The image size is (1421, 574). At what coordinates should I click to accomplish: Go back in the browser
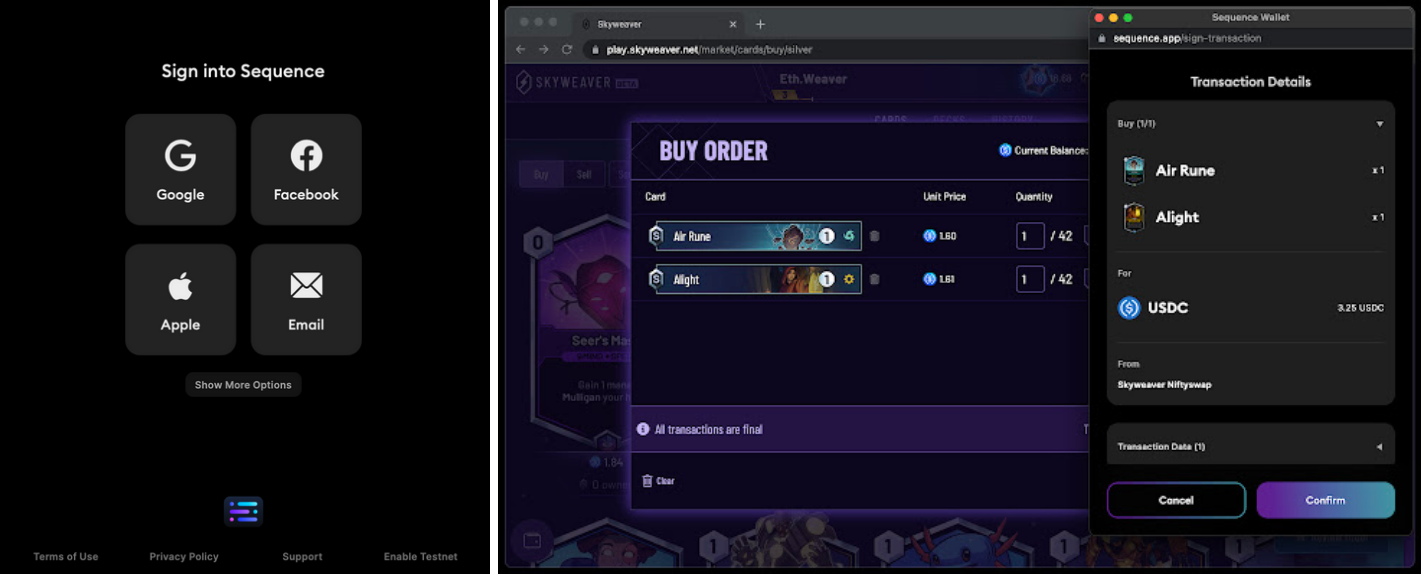[520, 49]
